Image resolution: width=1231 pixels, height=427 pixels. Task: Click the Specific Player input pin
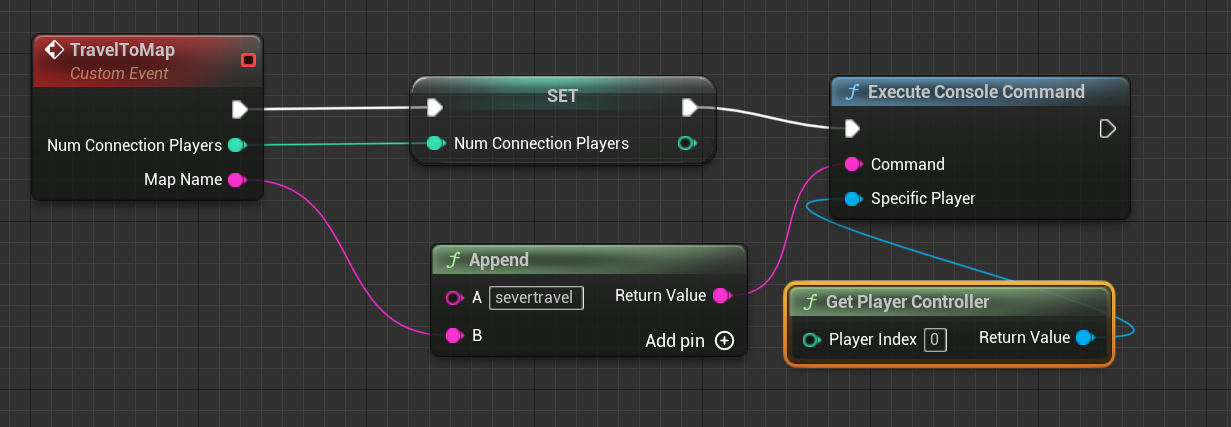(854, 199)
